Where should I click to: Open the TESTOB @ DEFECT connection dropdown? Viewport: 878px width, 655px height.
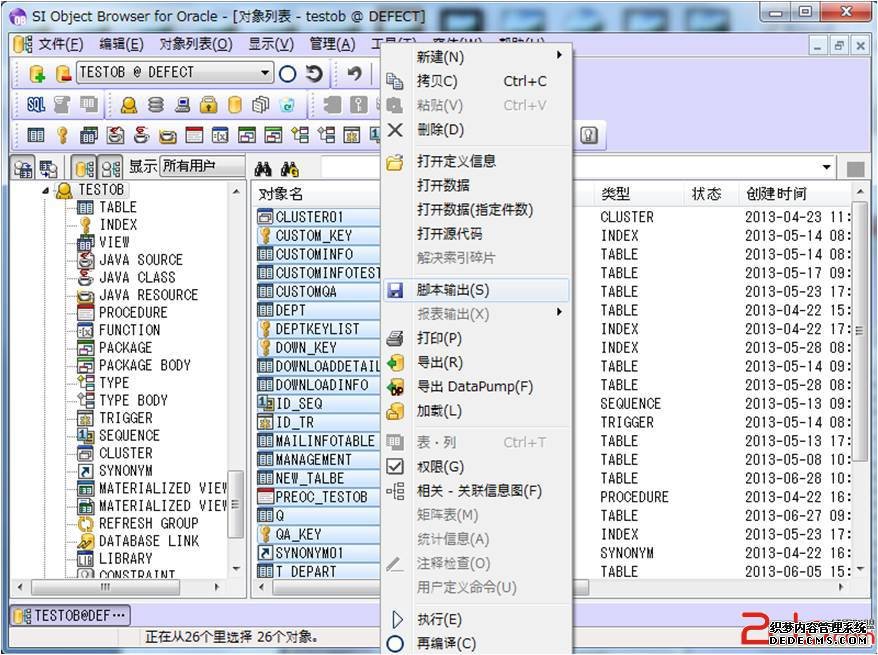(x=265, y=73)
